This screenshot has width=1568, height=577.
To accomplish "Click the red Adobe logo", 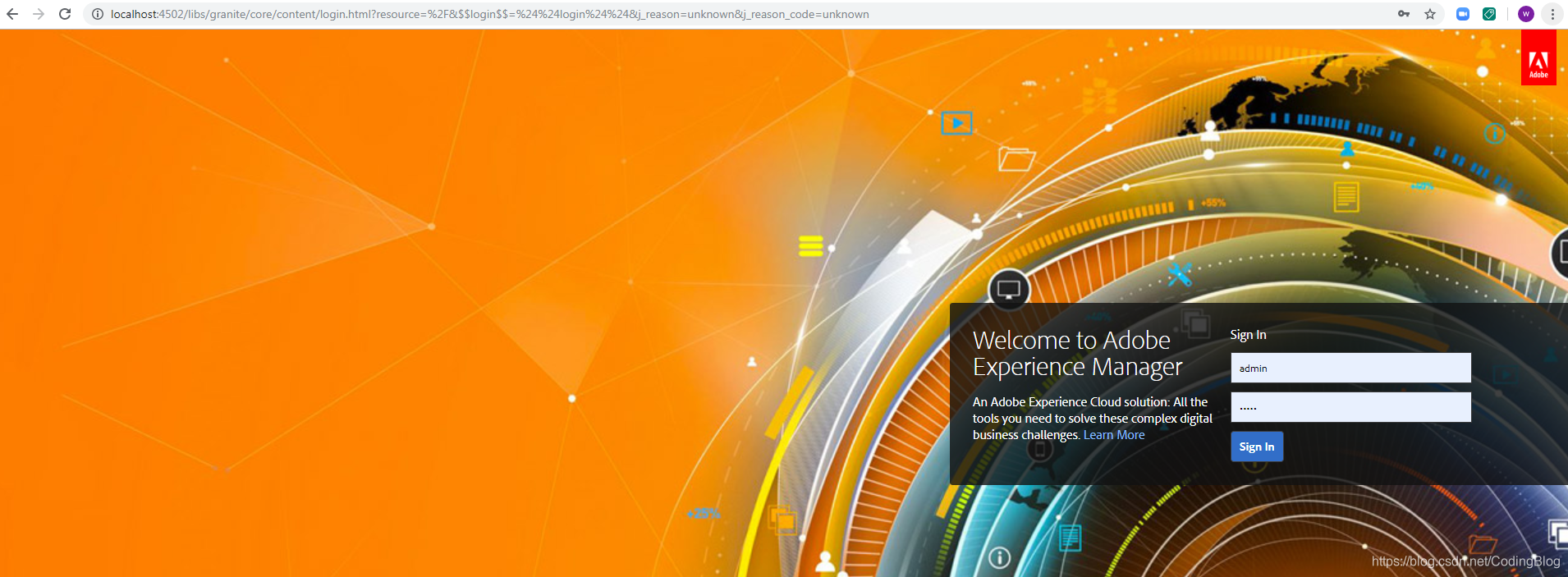I will click(x=1538, y=57).
